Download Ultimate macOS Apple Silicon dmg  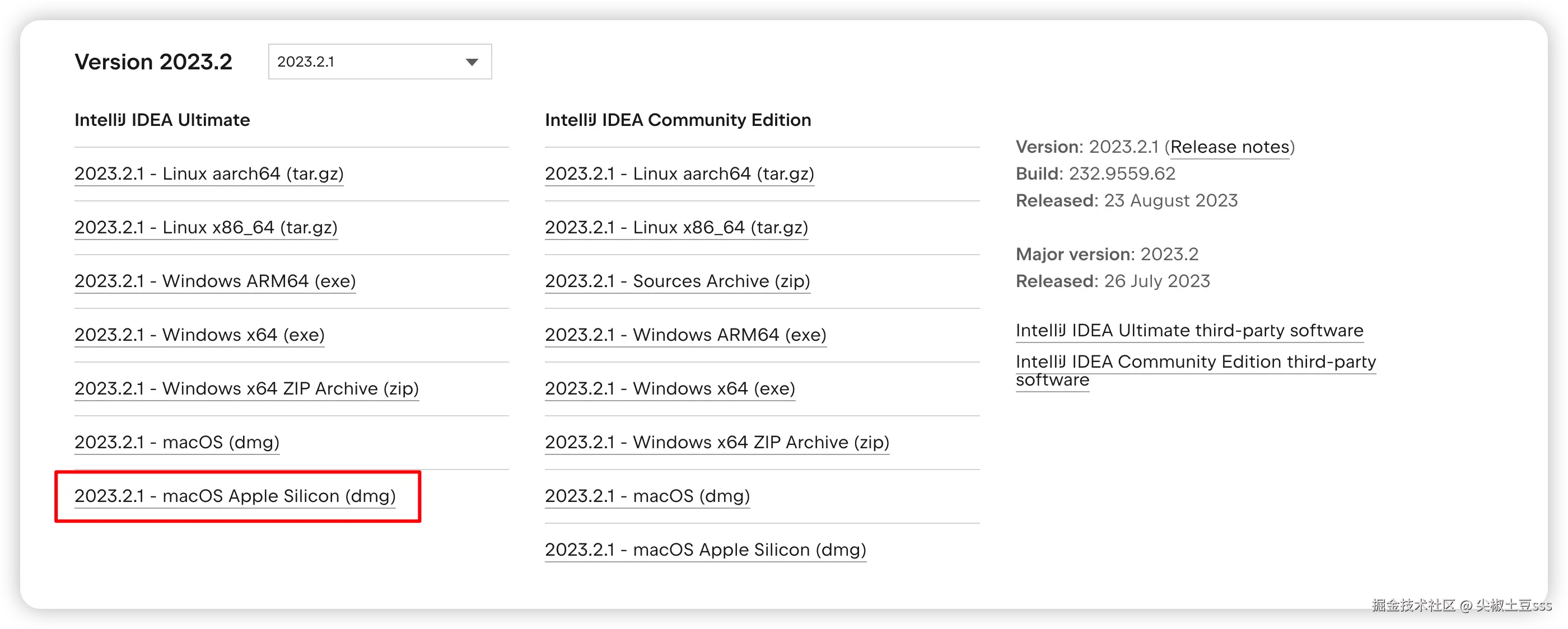235,496
